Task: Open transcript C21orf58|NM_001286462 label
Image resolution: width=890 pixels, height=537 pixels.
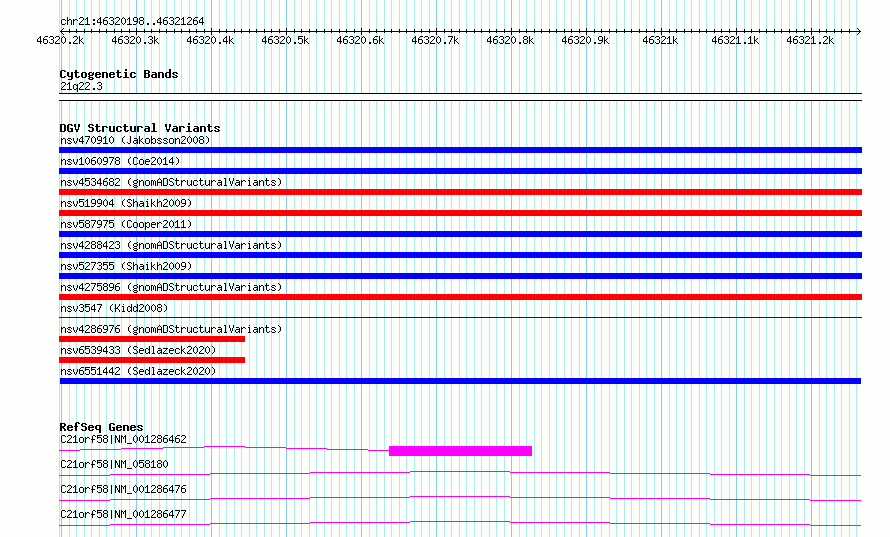Action: point(123,439)
